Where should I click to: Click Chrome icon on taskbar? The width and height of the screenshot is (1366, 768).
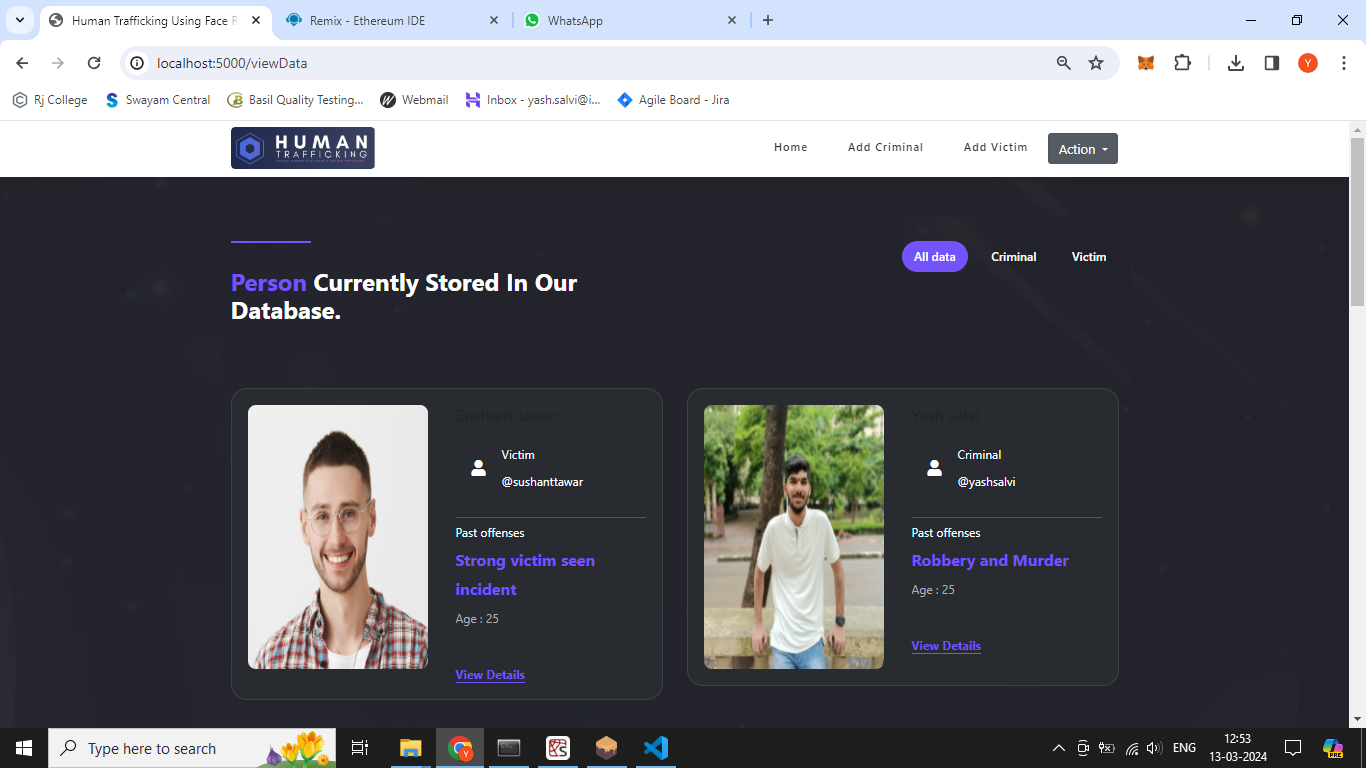(460, 748)
